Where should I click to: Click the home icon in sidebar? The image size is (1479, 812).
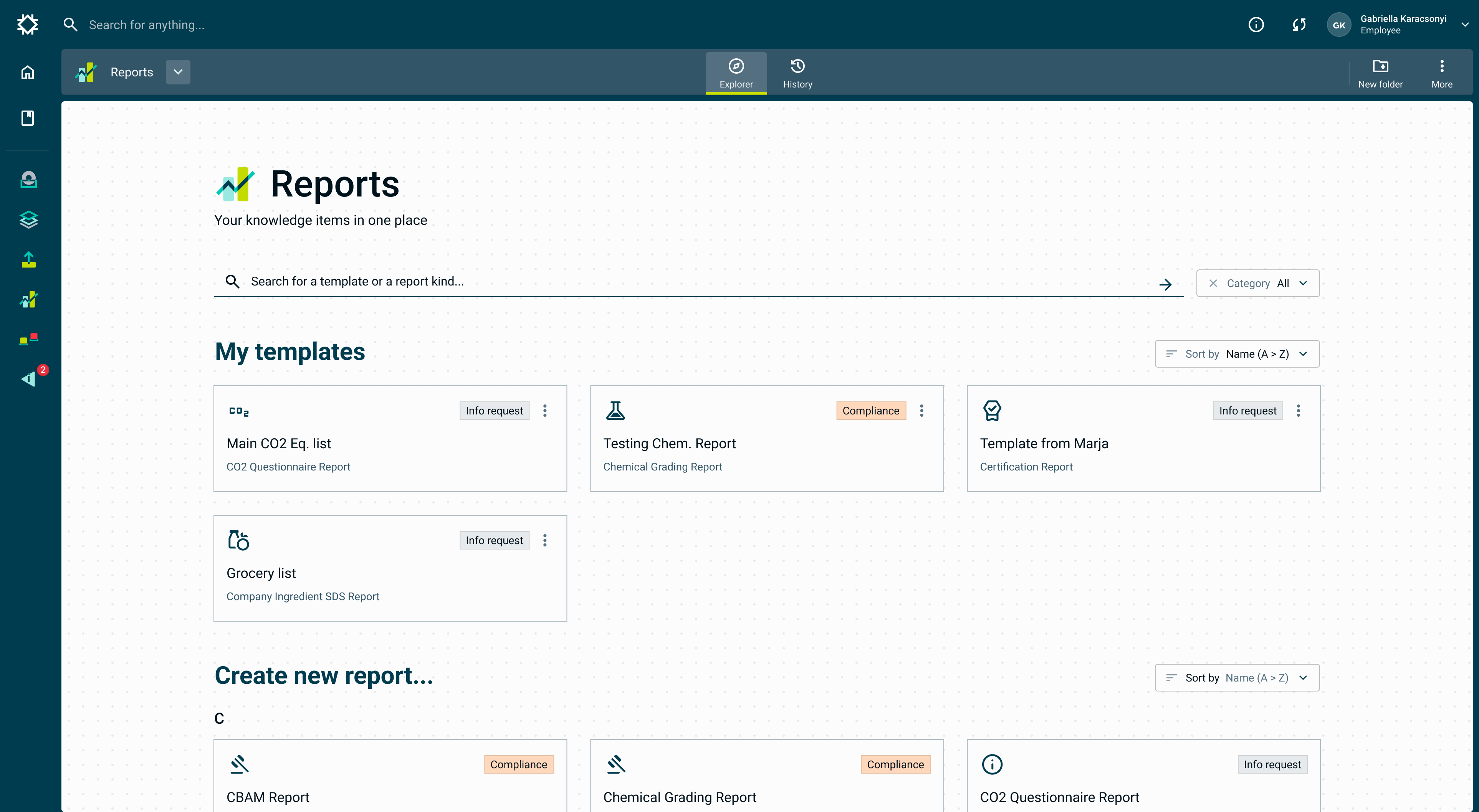pyautogui.click(x=28, y=72)
